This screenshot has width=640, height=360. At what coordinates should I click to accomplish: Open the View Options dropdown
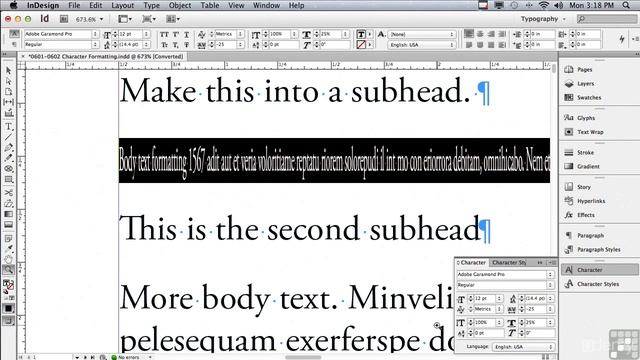[125, 19]
